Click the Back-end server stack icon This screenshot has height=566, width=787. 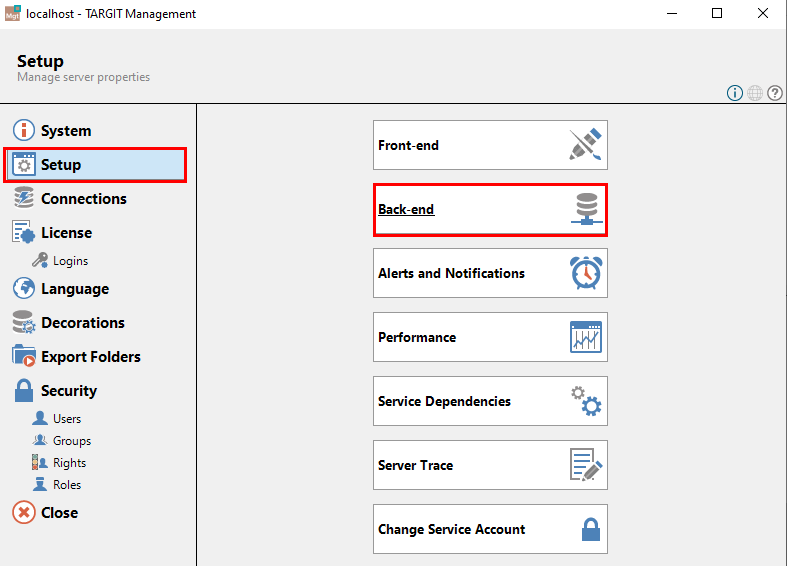[x=586, y=209]
